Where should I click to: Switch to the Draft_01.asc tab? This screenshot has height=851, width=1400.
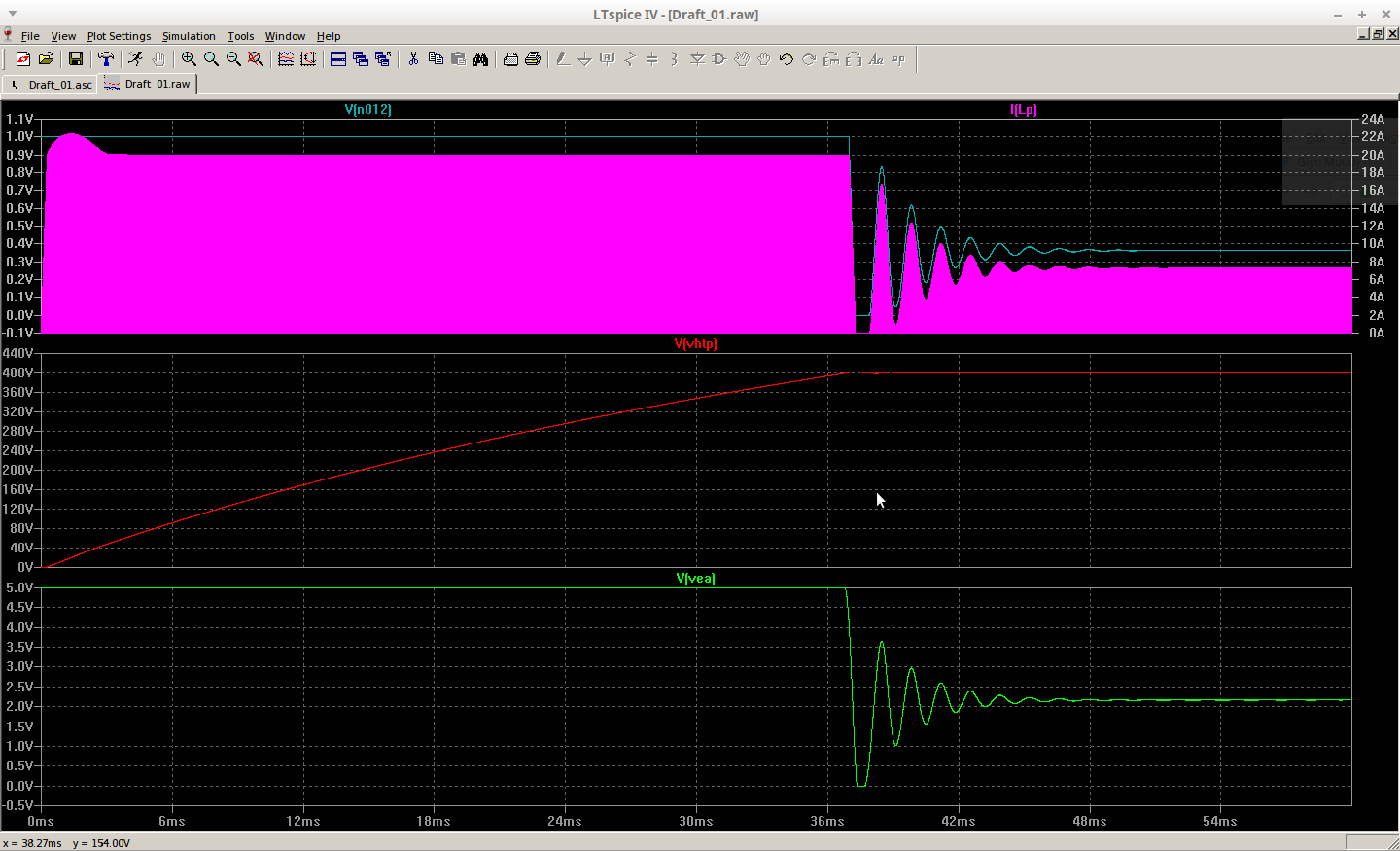51,85
